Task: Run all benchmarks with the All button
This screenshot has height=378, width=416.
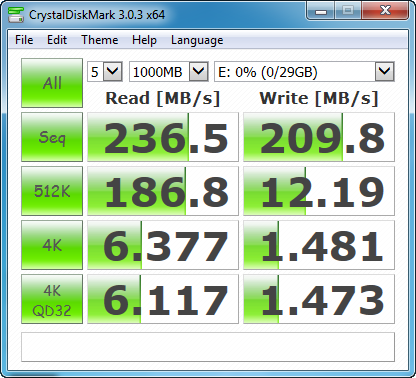Action: [52, 83]
